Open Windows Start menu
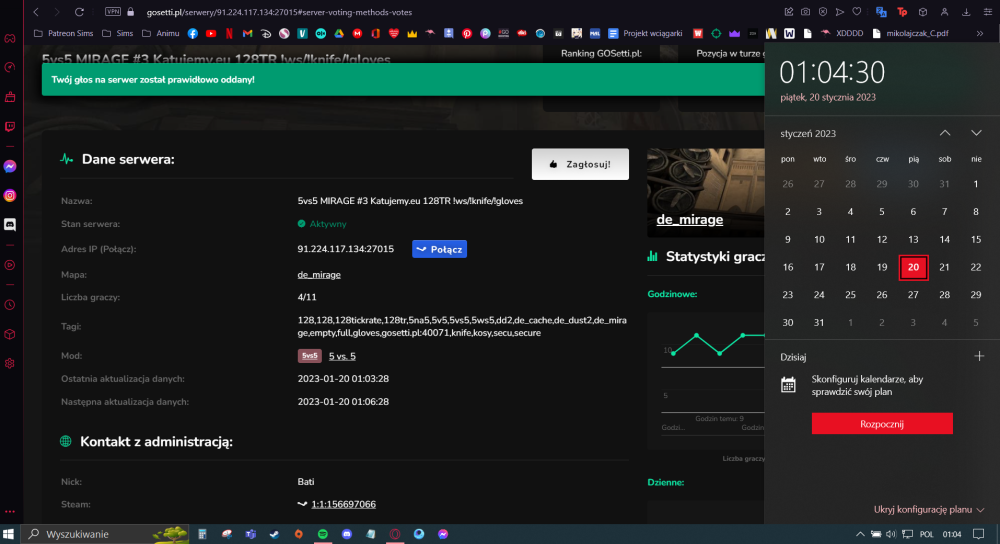1000x544 pixels. 8,534
